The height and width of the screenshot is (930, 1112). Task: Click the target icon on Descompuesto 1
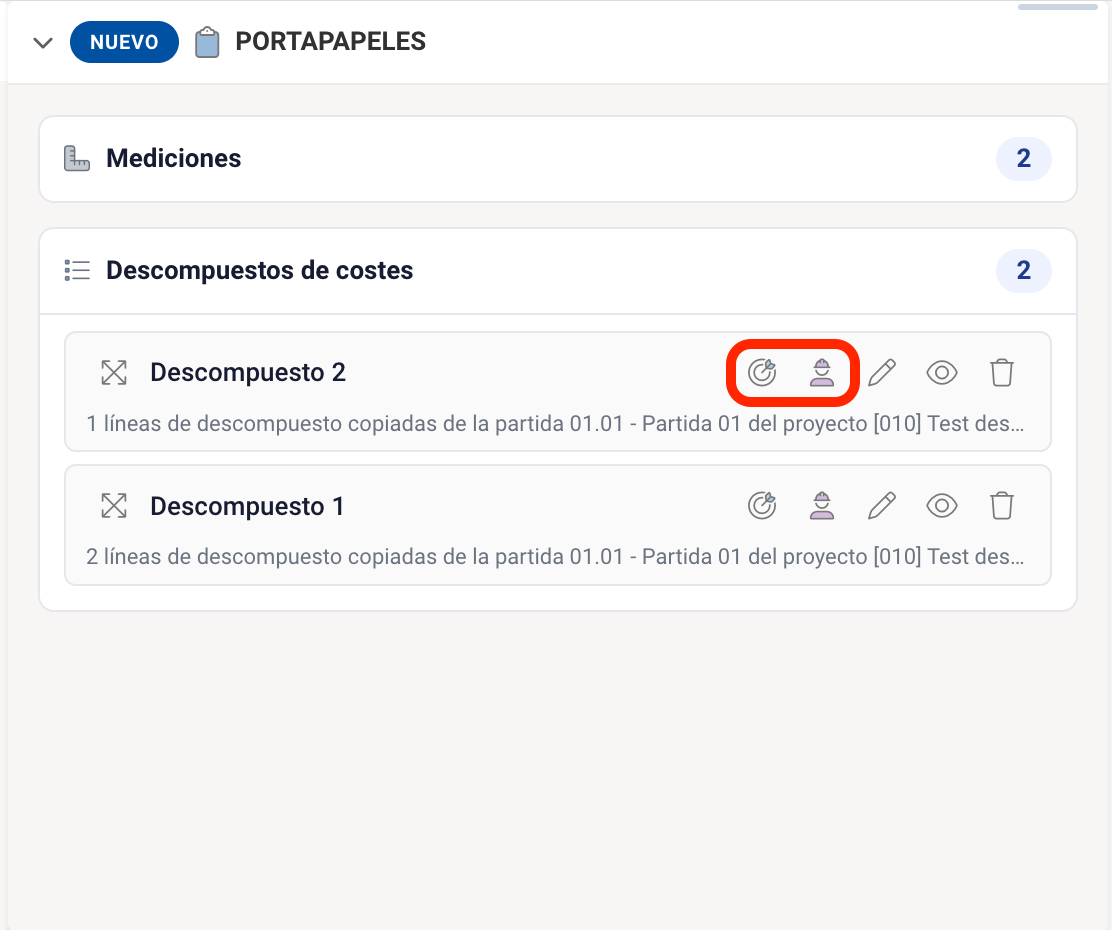point(762,506)
